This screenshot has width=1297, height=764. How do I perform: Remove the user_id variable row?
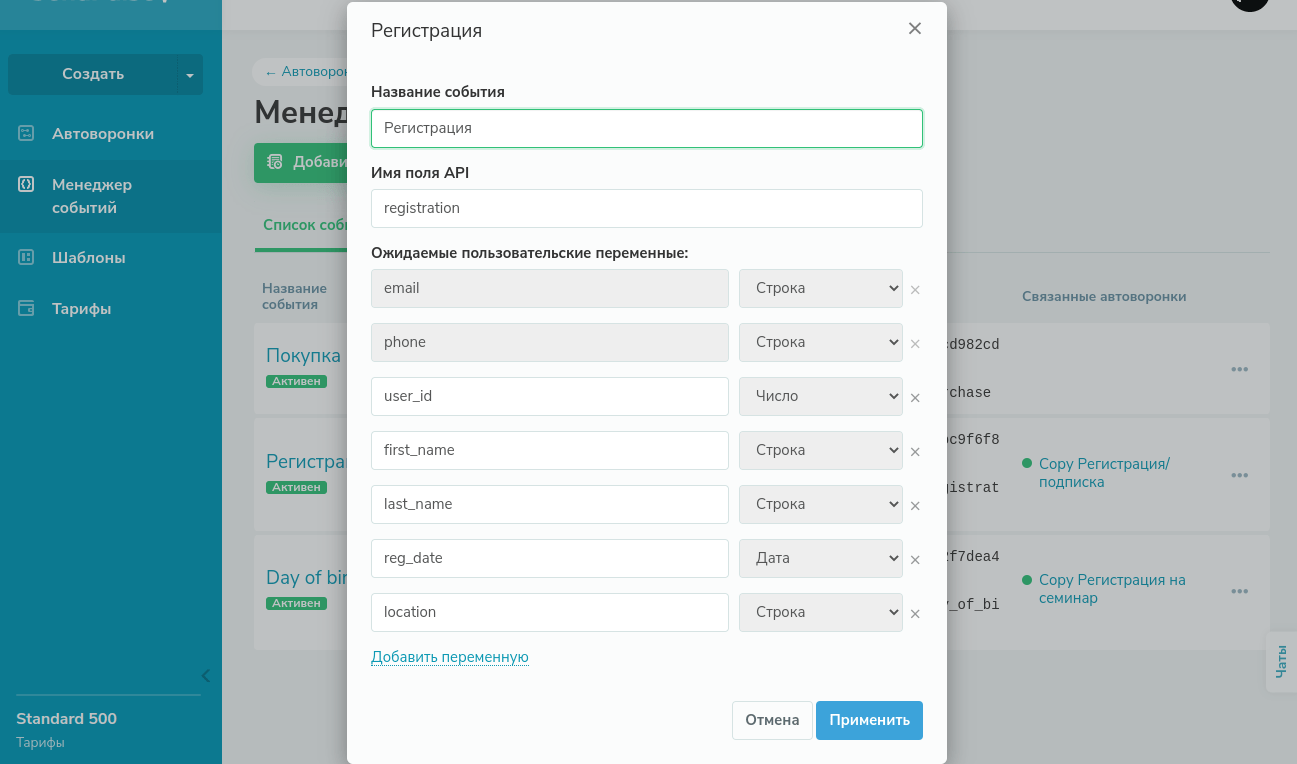click(914, 397)
